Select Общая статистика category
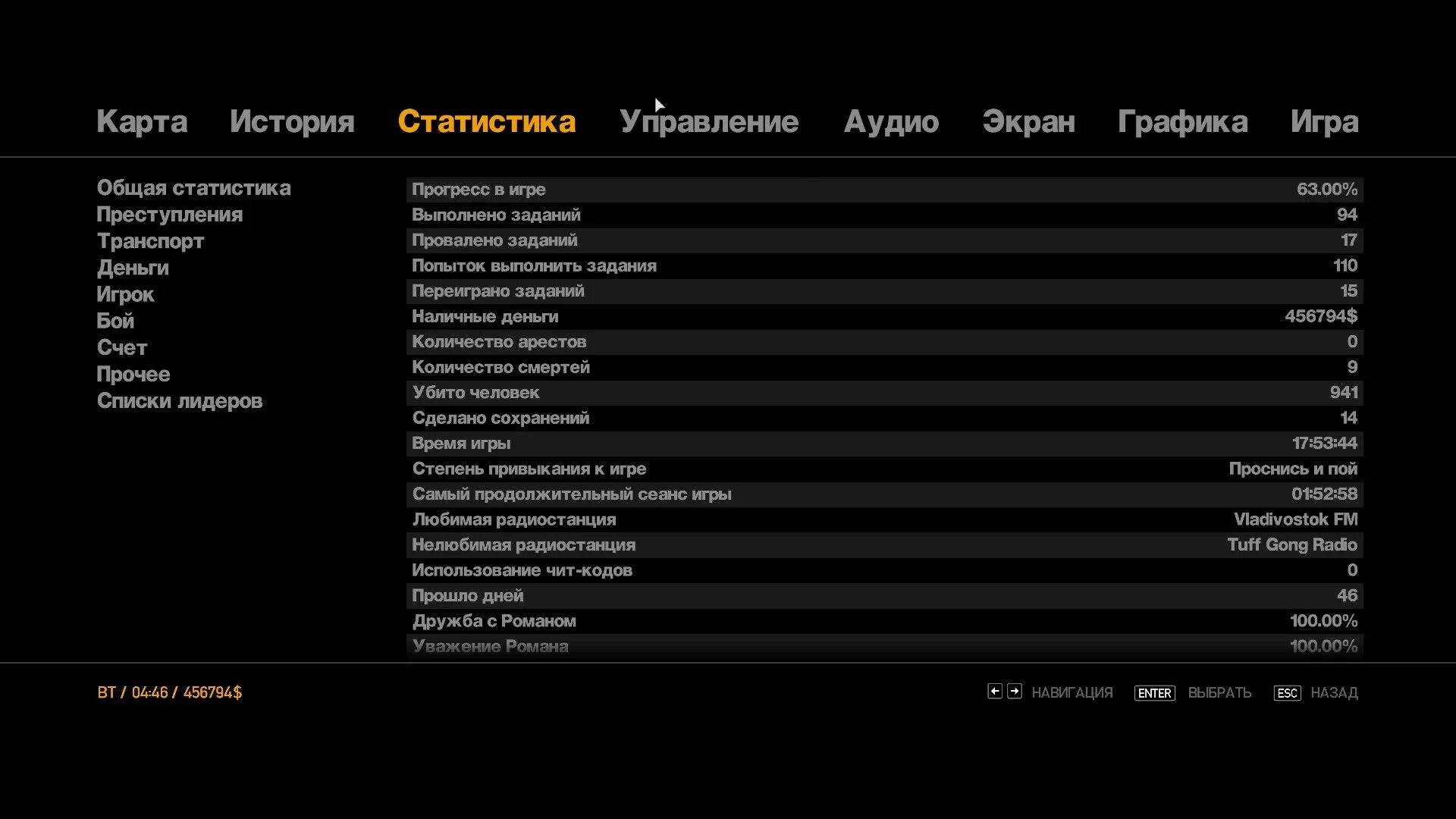1456x819 pixels. (193, 188)
